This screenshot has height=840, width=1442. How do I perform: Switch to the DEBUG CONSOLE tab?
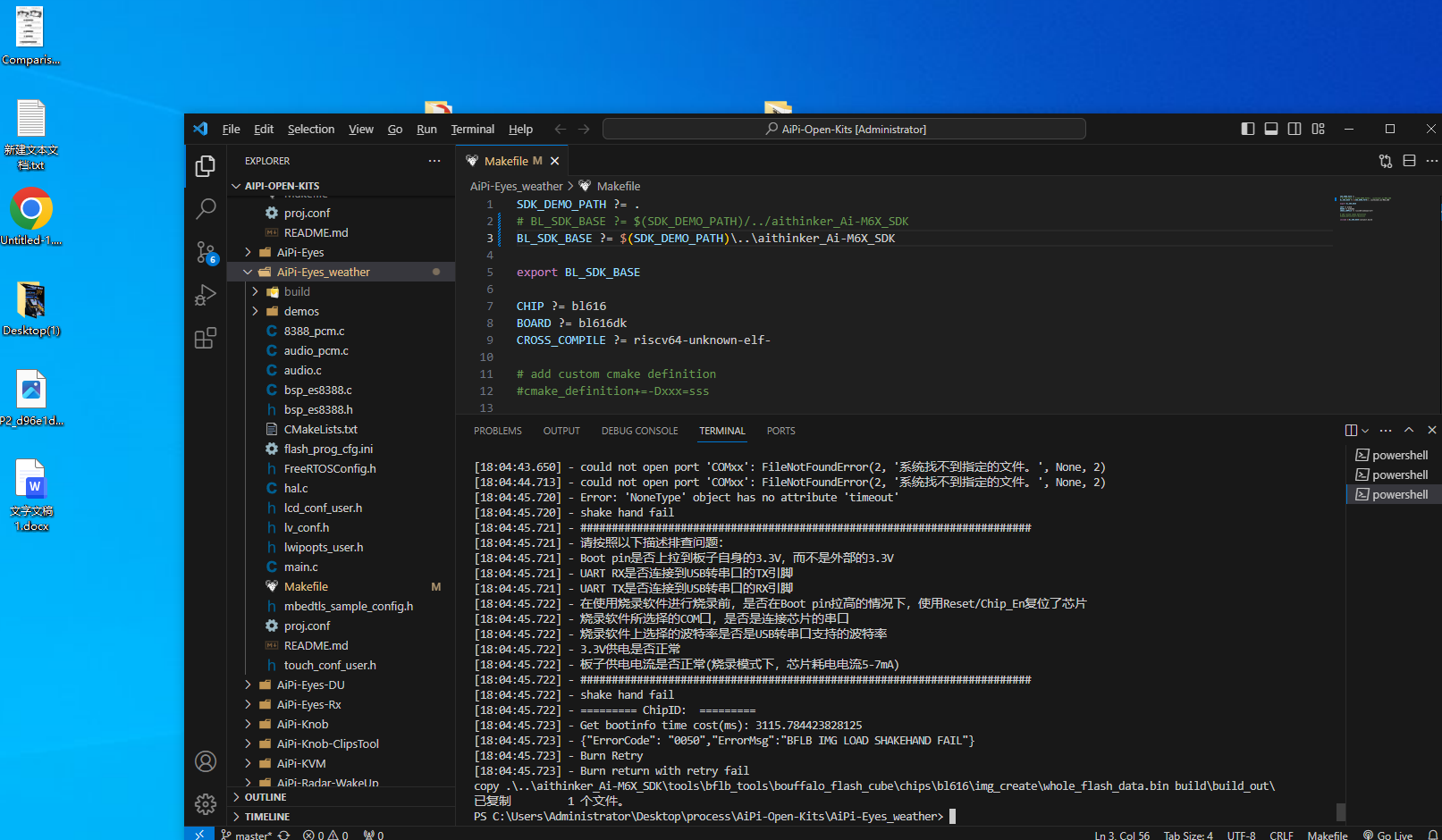(x=639, y=431)
